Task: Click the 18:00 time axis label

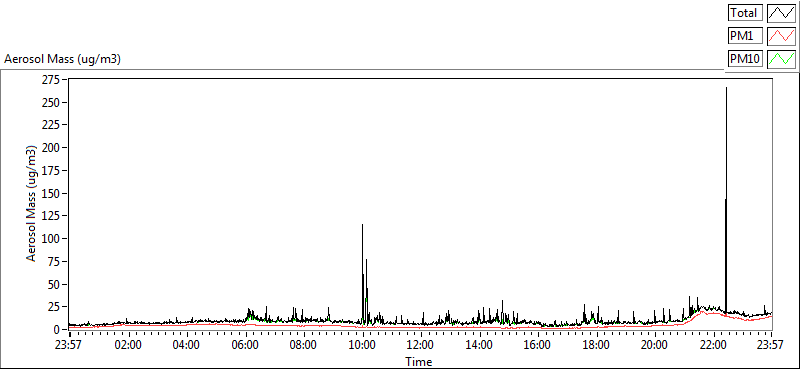Action: coord(596,344)
